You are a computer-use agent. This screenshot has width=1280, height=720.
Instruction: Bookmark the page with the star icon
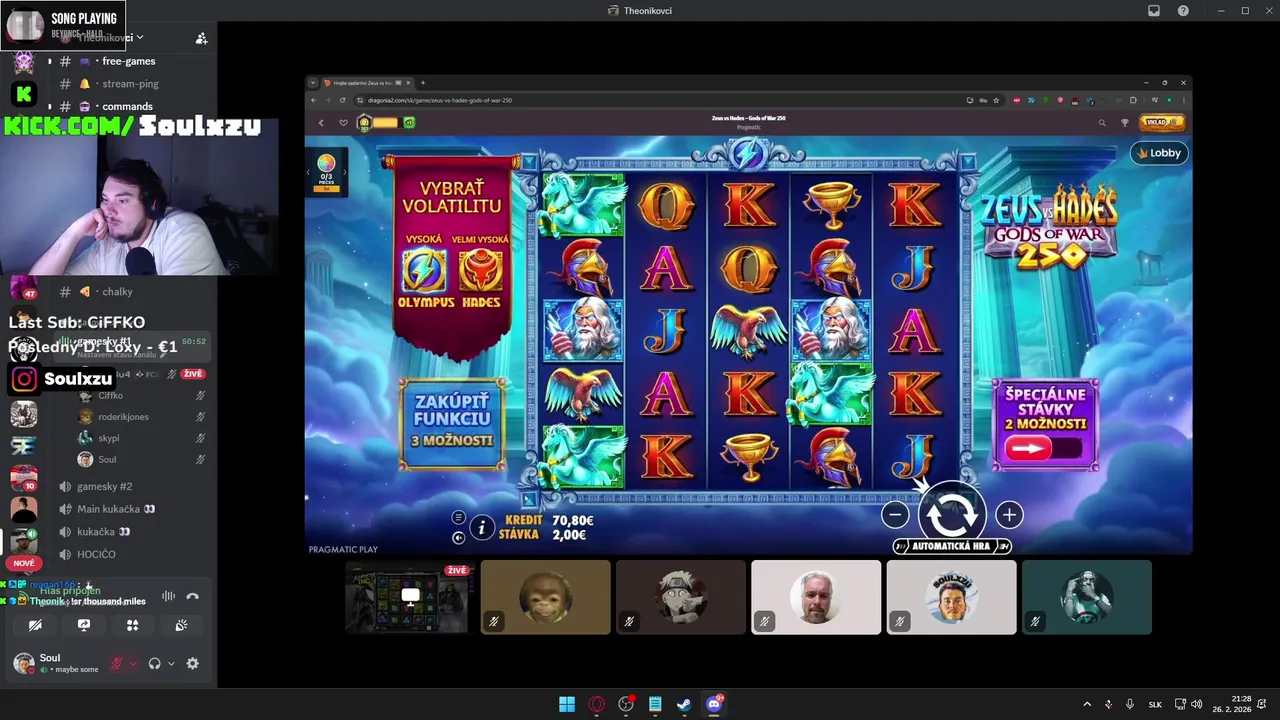[996, 100]
